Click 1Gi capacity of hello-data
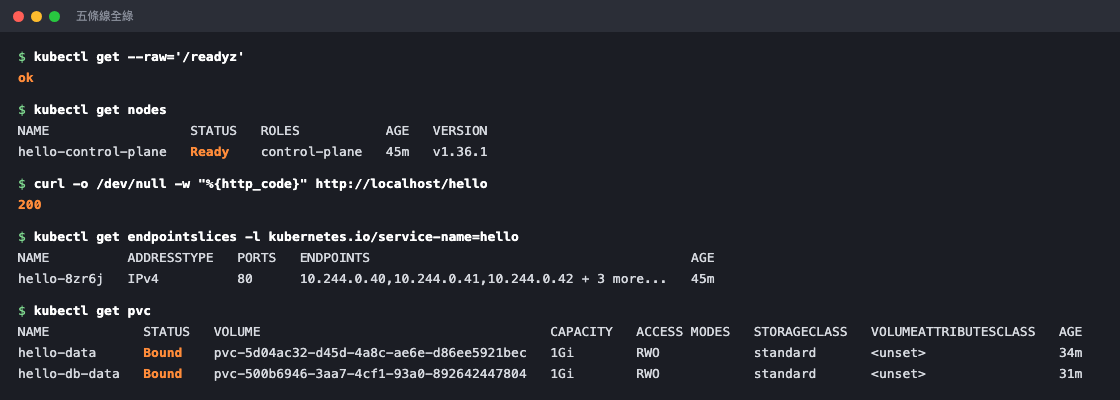The width and height of the screenshot is (1120, 400). (x=562, y=353)
